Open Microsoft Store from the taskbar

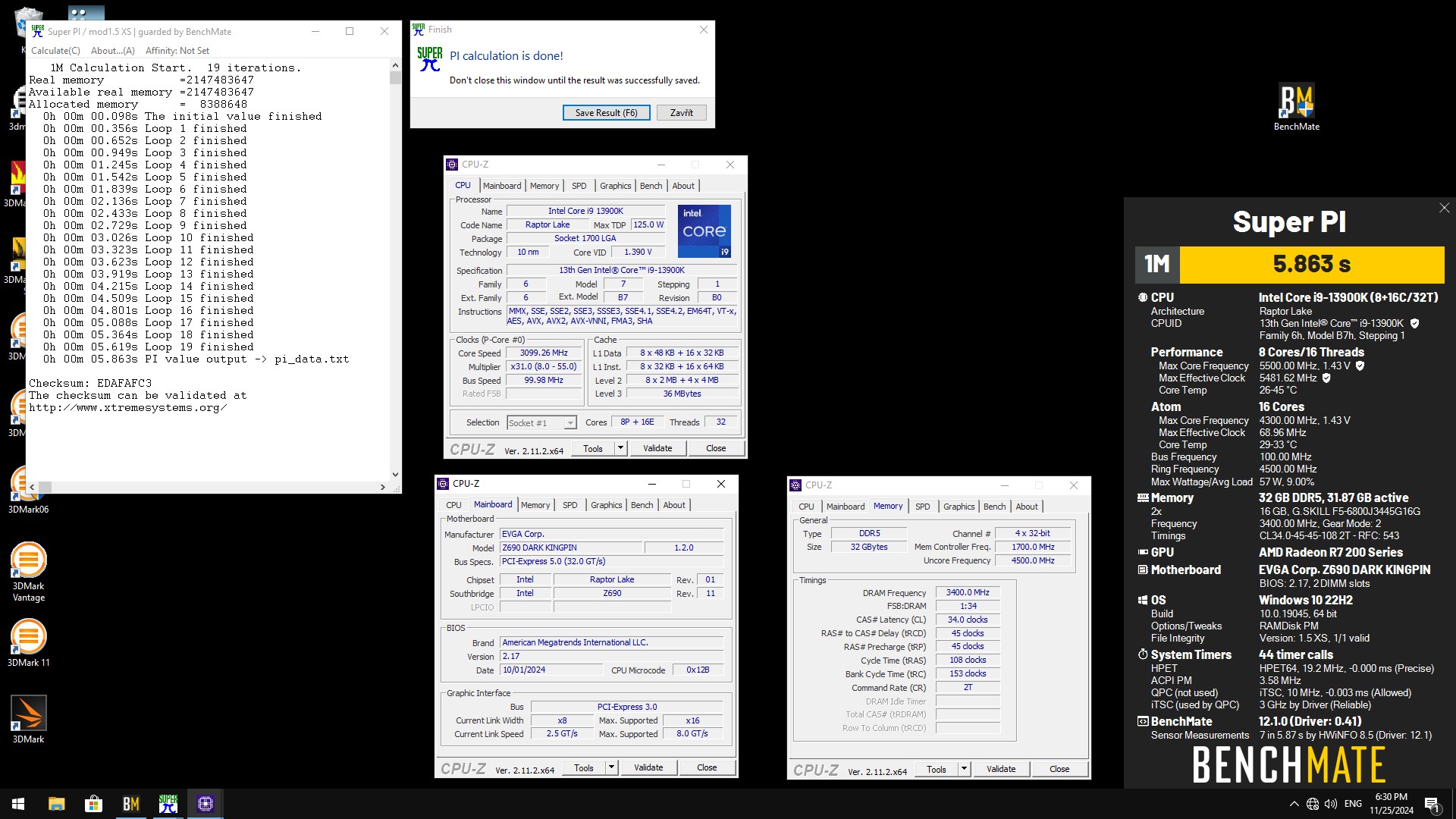point(94,804)
